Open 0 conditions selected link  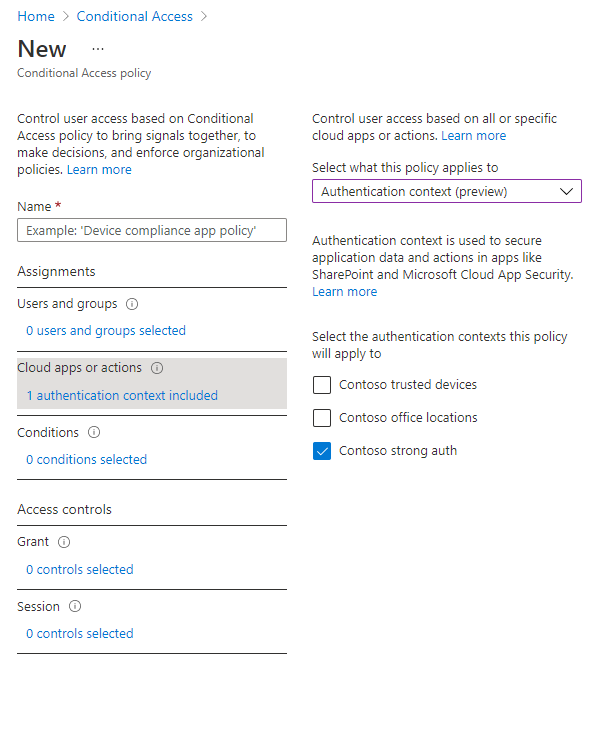tap(86, 460)
